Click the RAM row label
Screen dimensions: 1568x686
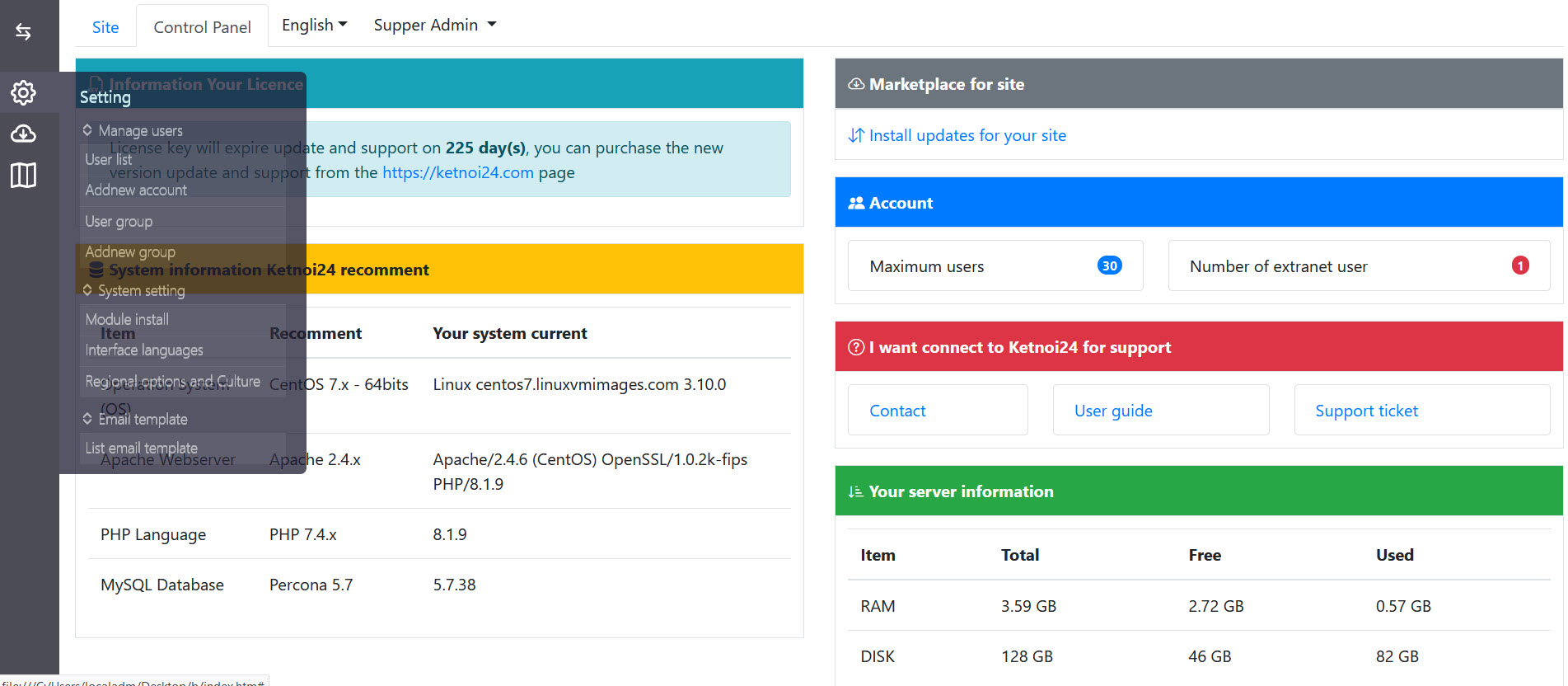[878, 606]
